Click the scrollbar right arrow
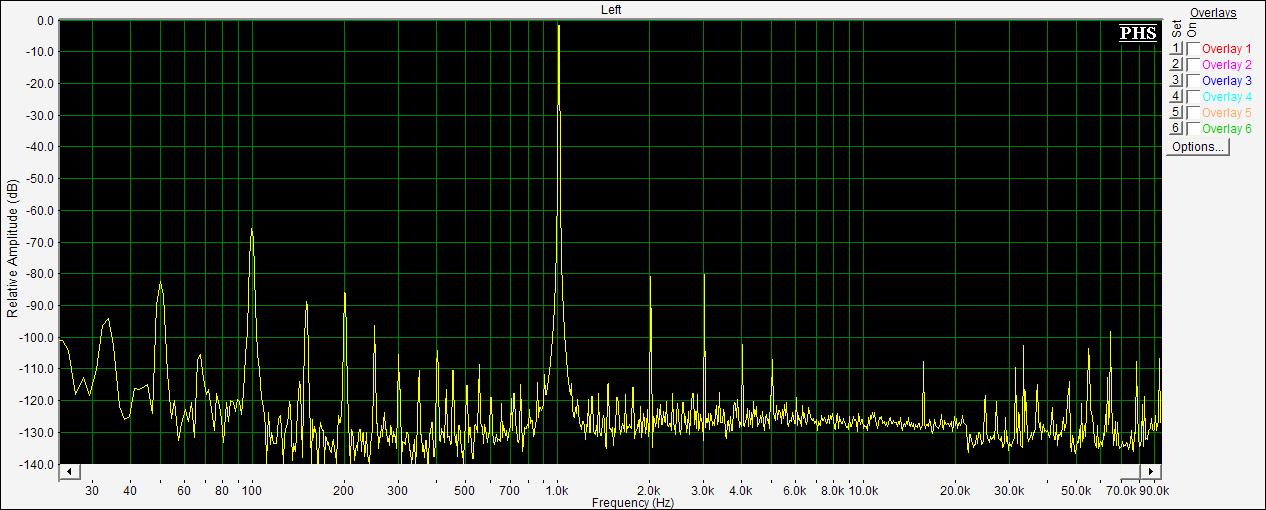 tap(1152, 471)
